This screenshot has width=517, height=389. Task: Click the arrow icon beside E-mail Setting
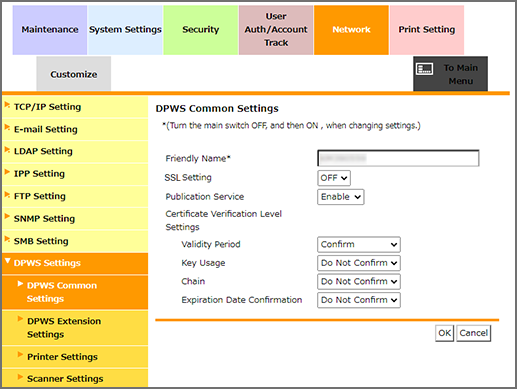tap(7, 127)
